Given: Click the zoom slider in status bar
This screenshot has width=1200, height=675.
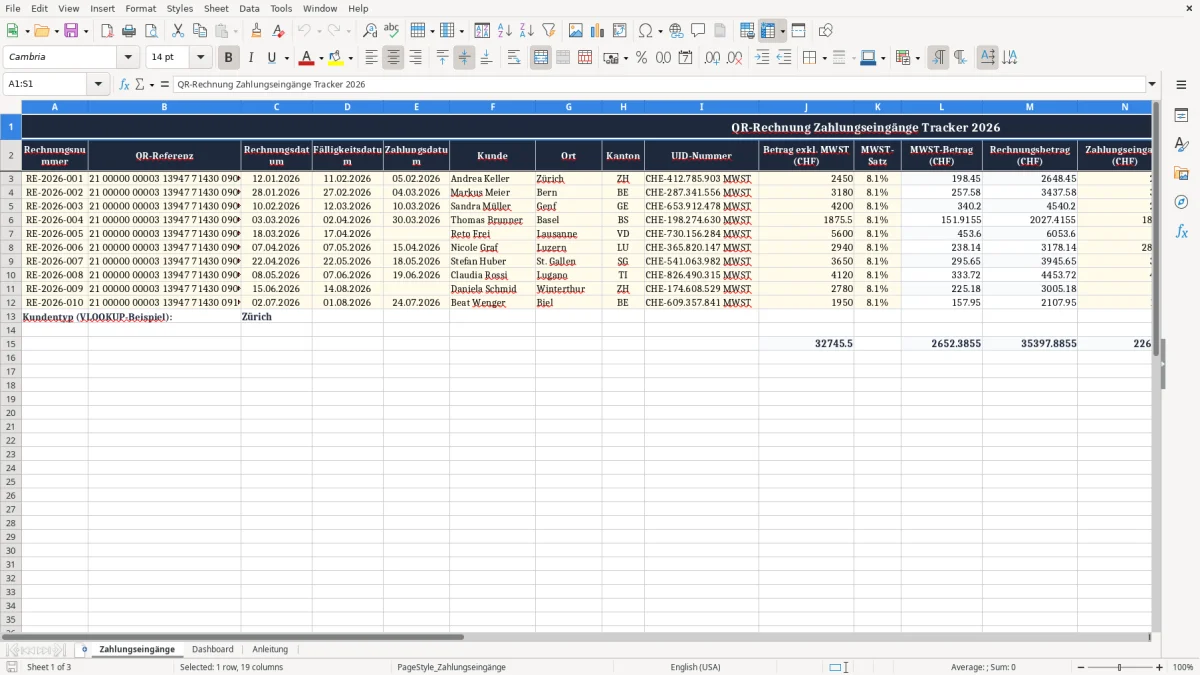Looking at the screenshot, I should 1119,667.
